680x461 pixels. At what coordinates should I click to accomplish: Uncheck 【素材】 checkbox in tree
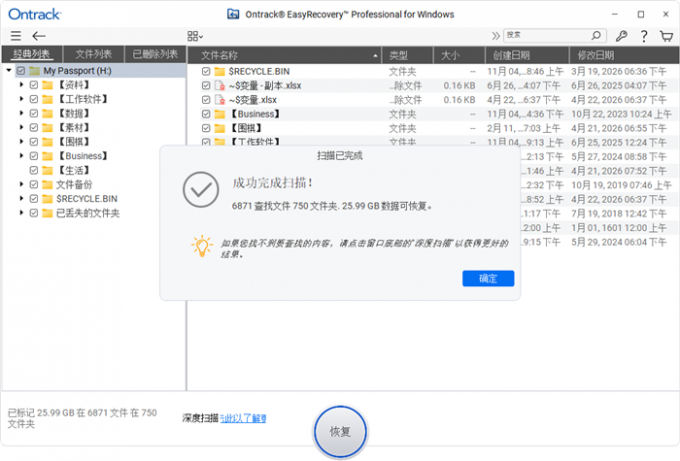34,128
